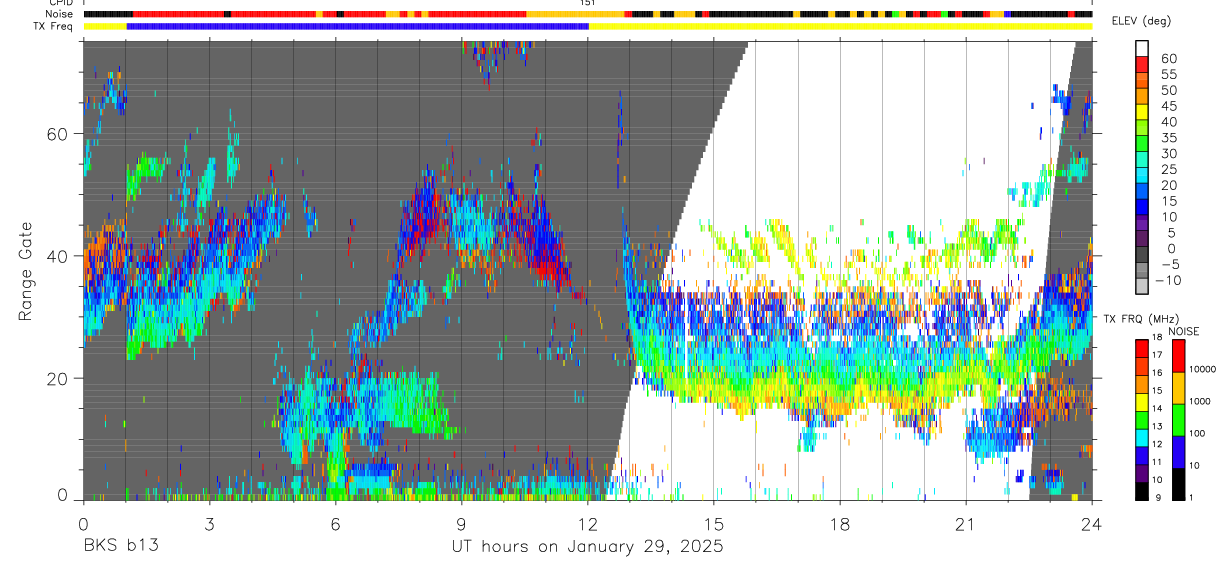Viewport: 1228px width, 567px height.
Task: Pick the red swatch in NOISE legend
Action: click(1179, 356)
